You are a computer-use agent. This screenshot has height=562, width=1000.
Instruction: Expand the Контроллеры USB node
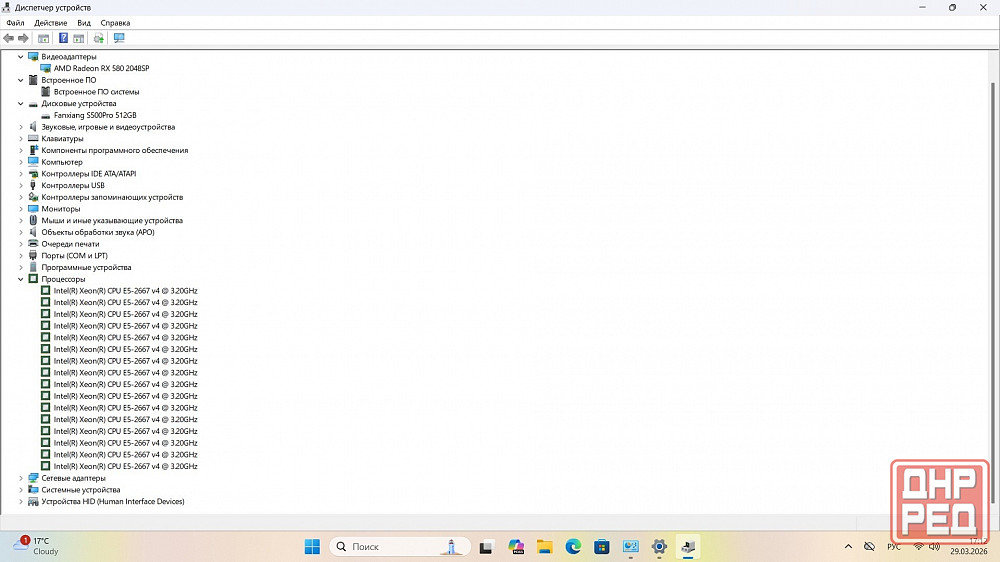click(x=21, y=185)
